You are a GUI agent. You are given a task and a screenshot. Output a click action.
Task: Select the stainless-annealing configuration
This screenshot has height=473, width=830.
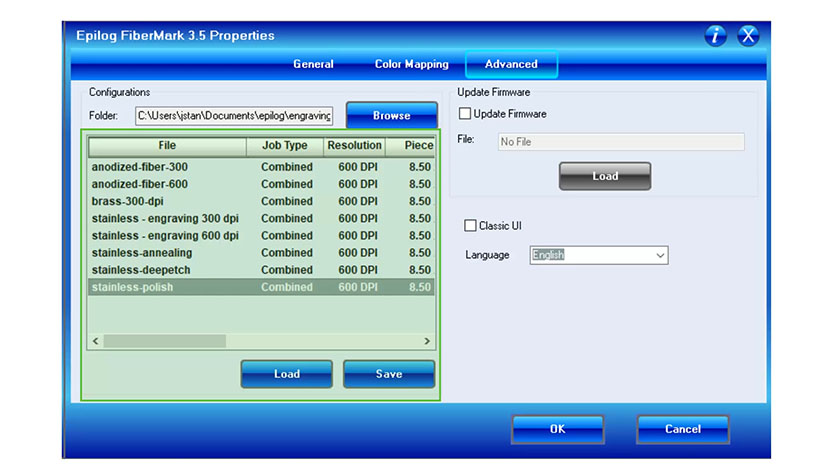coord(142,253)
